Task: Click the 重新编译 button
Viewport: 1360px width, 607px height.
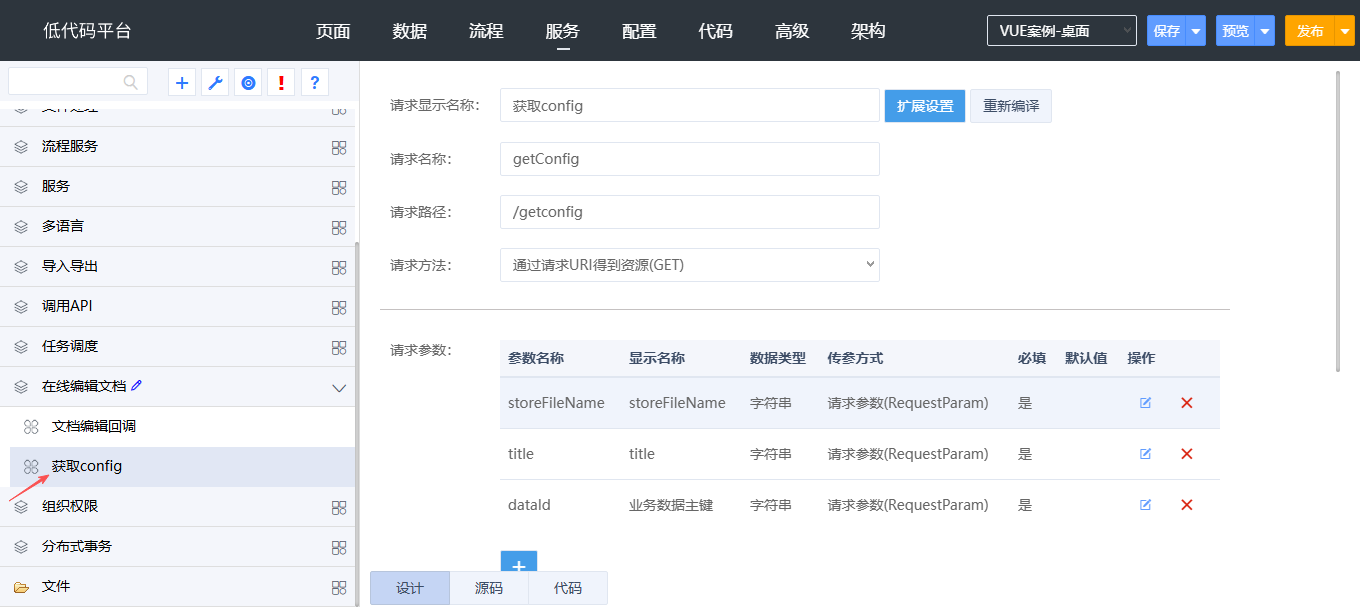Action: (1010, 106)
